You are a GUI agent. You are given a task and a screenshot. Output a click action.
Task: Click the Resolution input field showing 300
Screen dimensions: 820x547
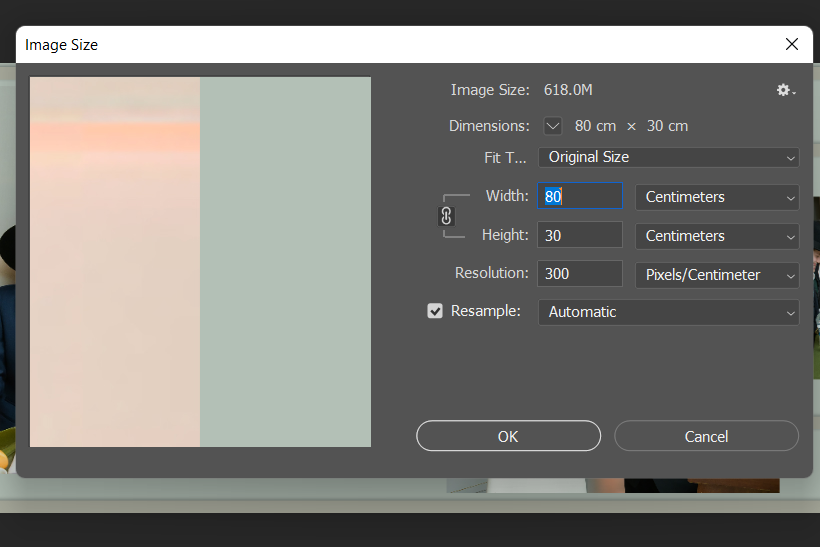tap(580, 274)
